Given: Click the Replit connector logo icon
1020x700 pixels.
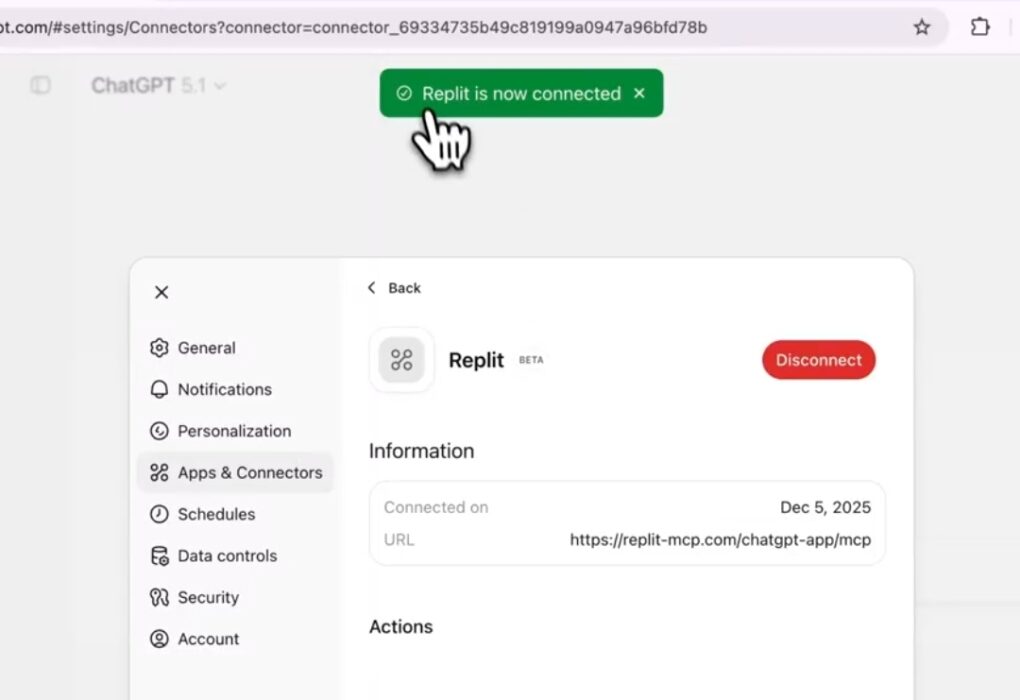Looking at the screenshot, I should click(x=402, y=360).
